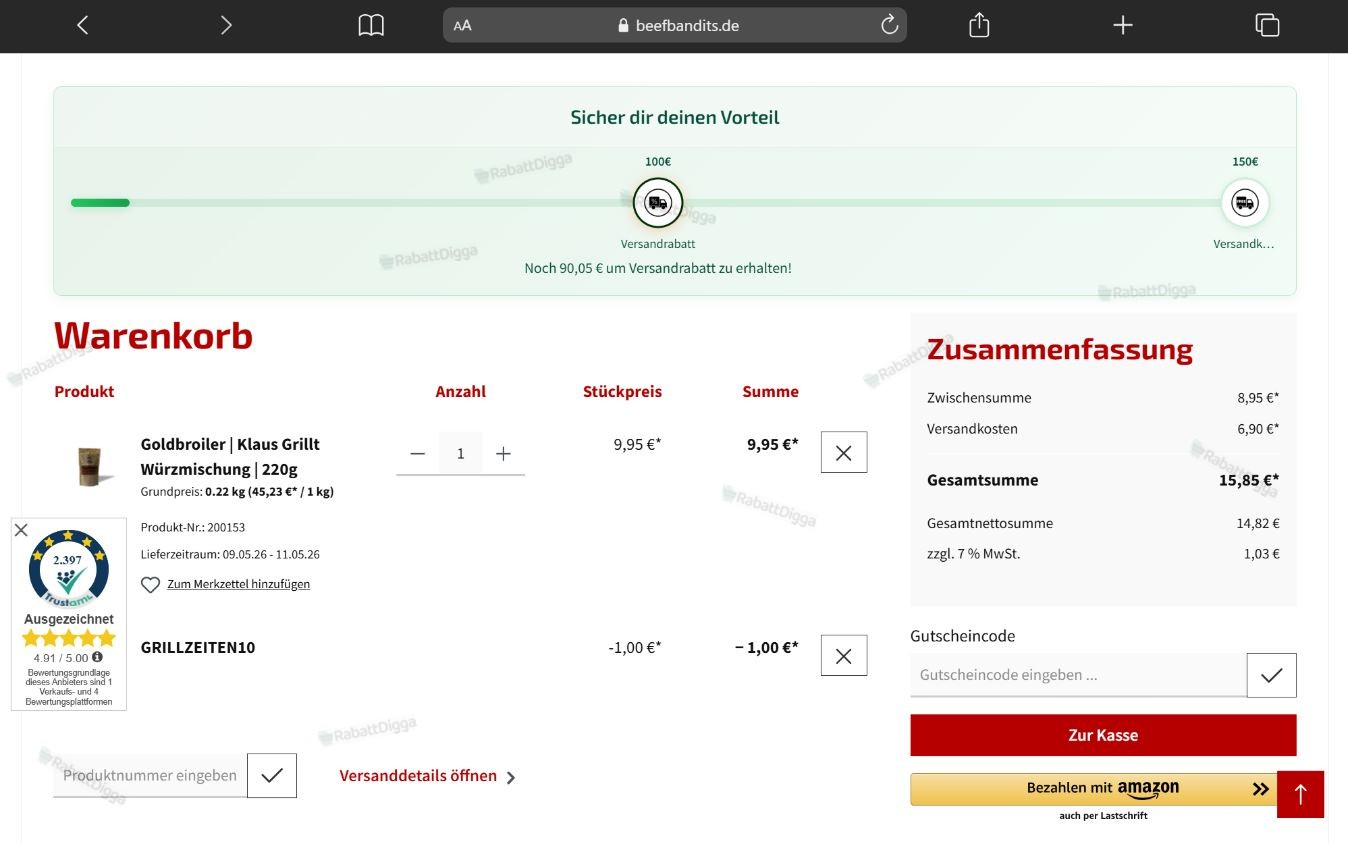Submit the Produktnummer with checkmark button
Image resolution: width=1348 pixels, height=843 pixels.
click(x=272, y=775)
